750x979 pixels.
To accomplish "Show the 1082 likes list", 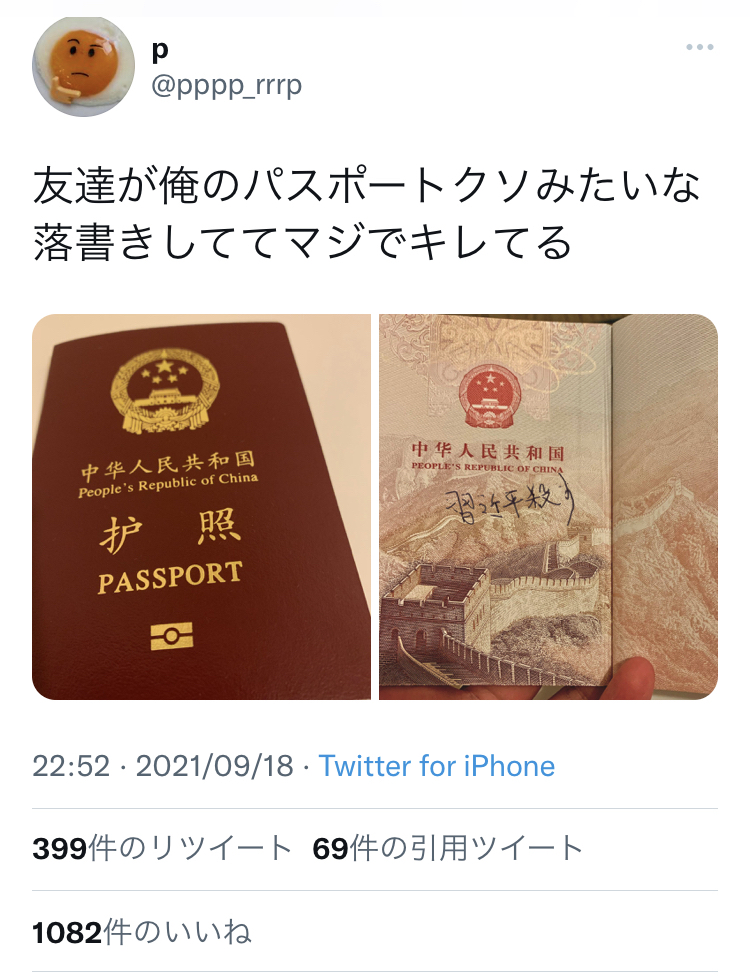I will click(x=142, y=932).
